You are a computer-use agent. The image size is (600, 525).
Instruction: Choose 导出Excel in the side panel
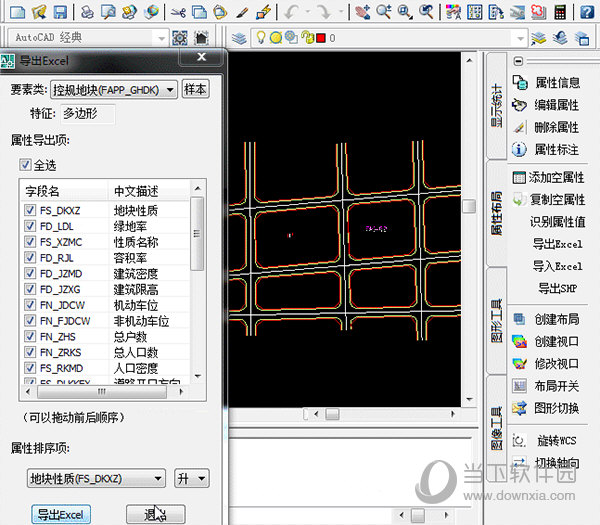pyautogui.click(x=558, y=244)
